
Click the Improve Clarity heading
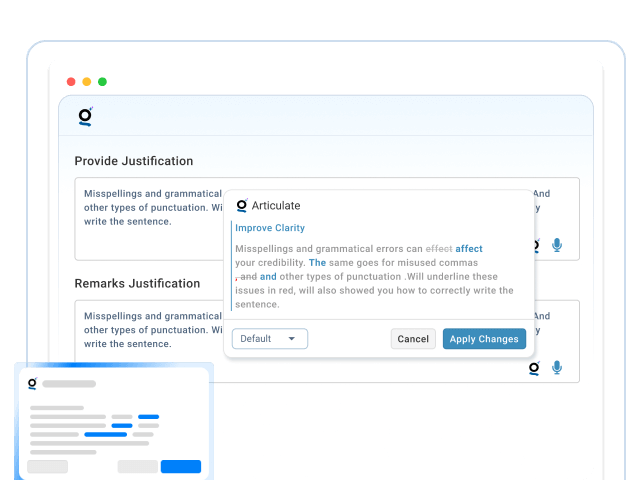[270, 228]
